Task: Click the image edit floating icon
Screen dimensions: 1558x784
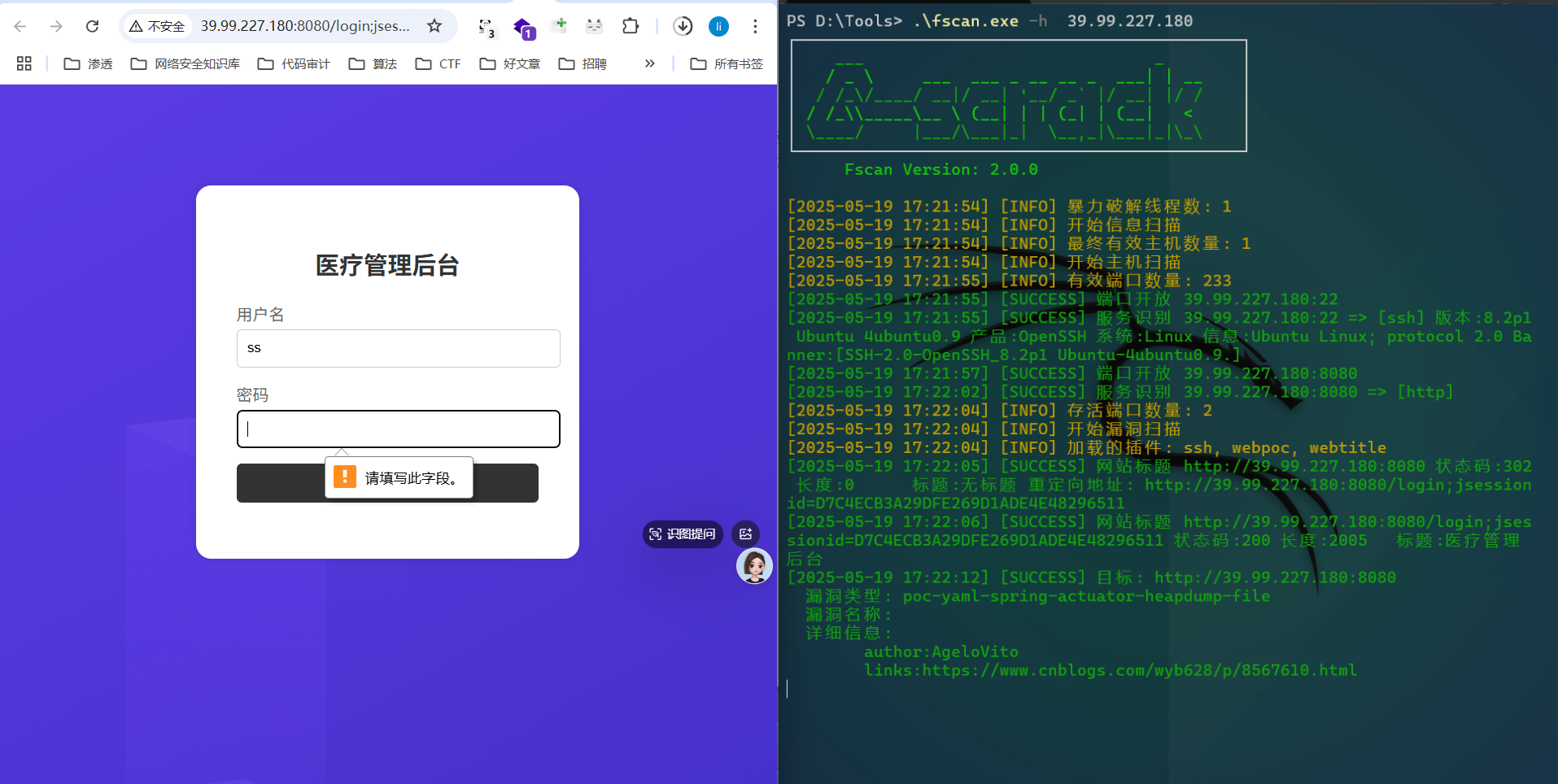Action: coord(745,534)
